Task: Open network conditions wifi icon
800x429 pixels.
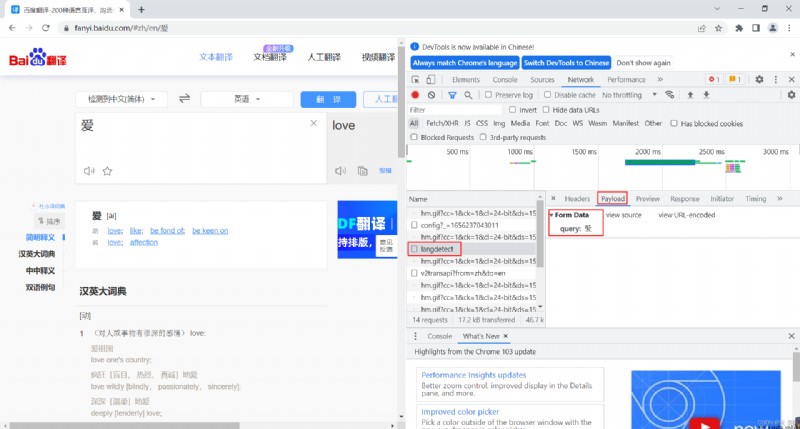Action: (669, 95)
